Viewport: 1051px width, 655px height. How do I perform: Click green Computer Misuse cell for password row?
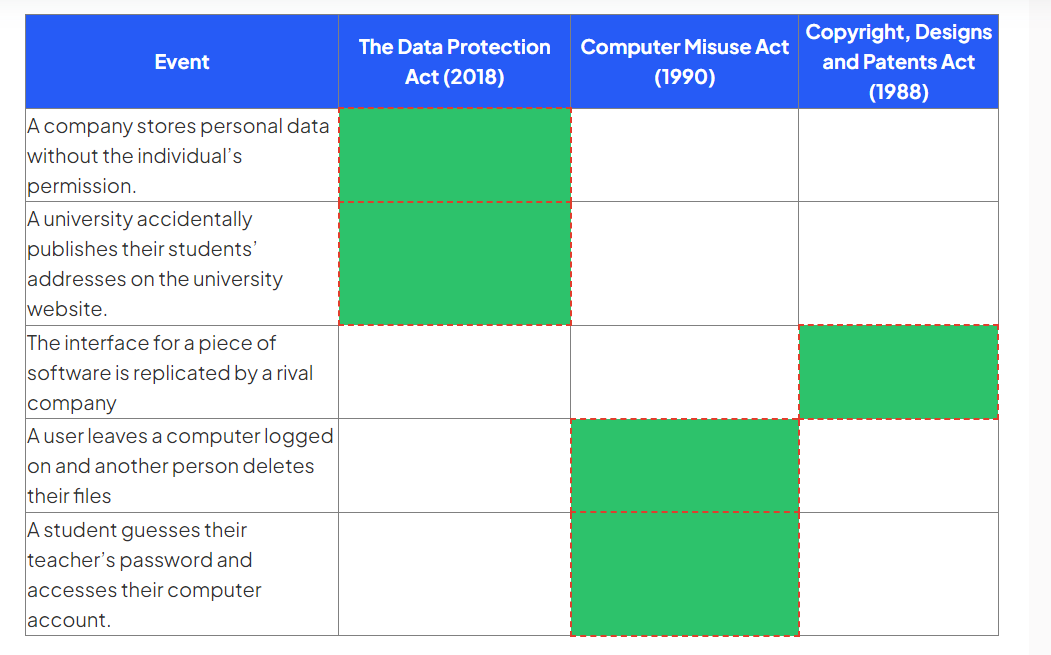tap(684, 575)
